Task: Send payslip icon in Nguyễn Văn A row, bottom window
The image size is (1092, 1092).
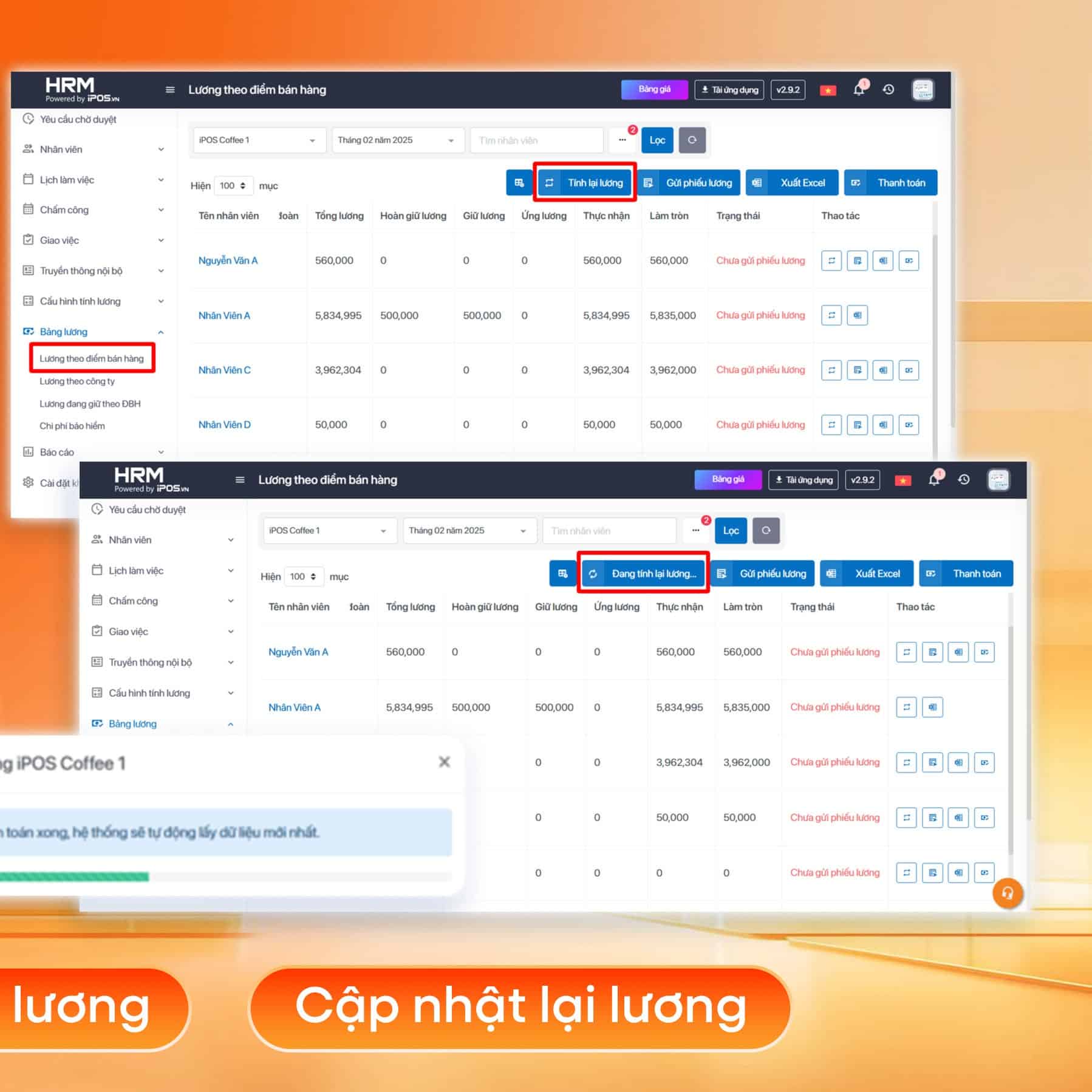Action: pos(932,652)
